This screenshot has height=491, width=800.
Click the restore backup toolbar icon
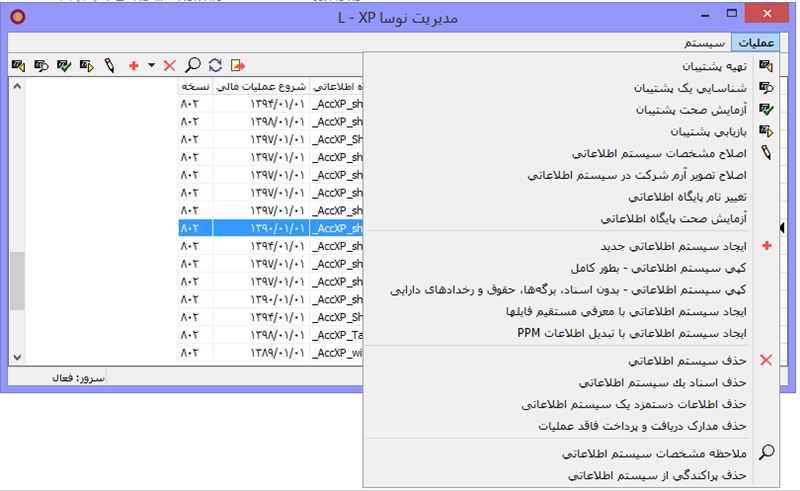pos(85,65)
